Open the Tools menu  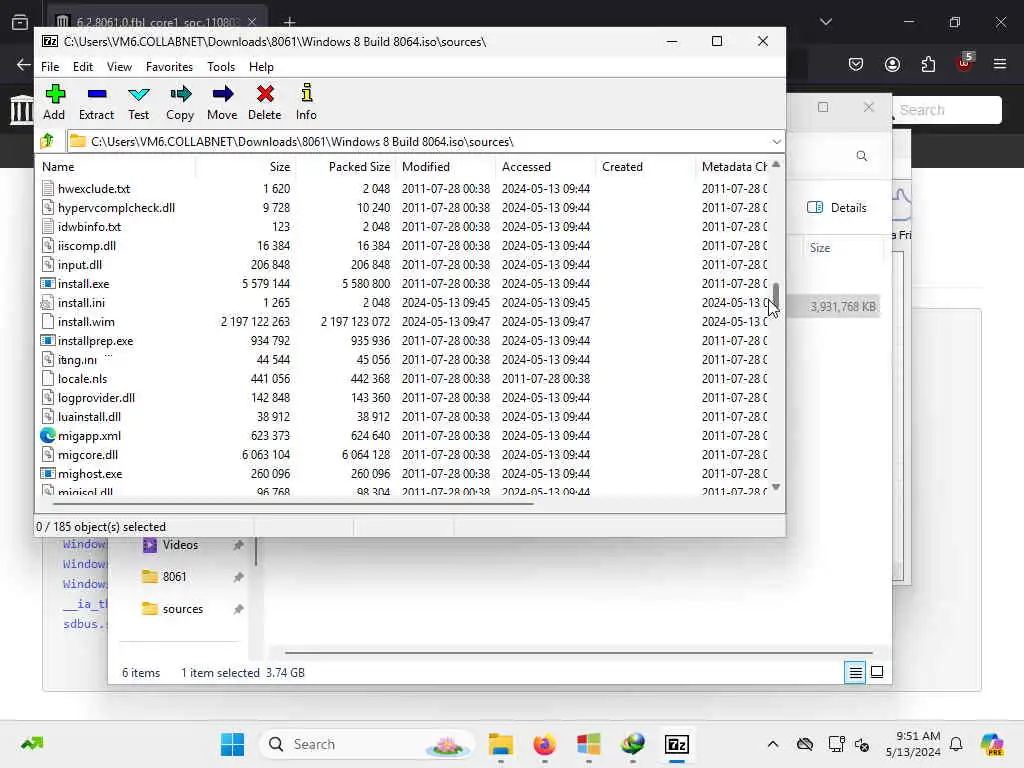(x=221, y=67)
